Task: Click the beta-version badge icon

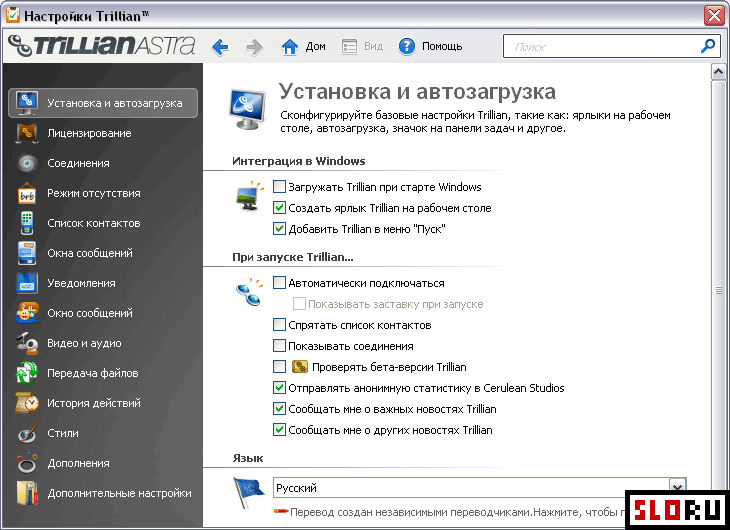Action: tap(300, 367)
